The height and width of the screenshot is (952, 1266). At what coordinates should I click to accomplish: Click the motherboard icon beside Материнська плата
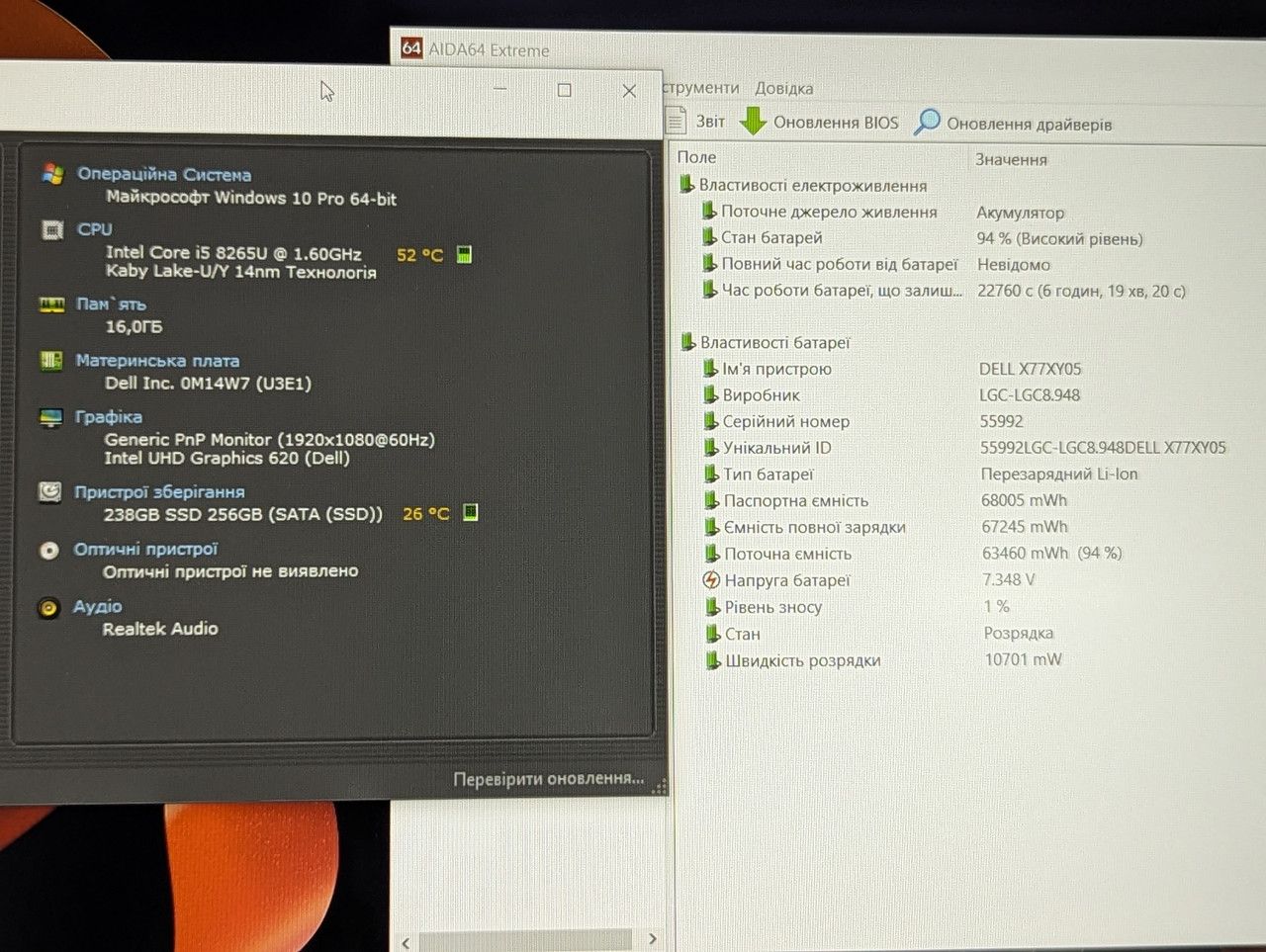pos(51,361)
